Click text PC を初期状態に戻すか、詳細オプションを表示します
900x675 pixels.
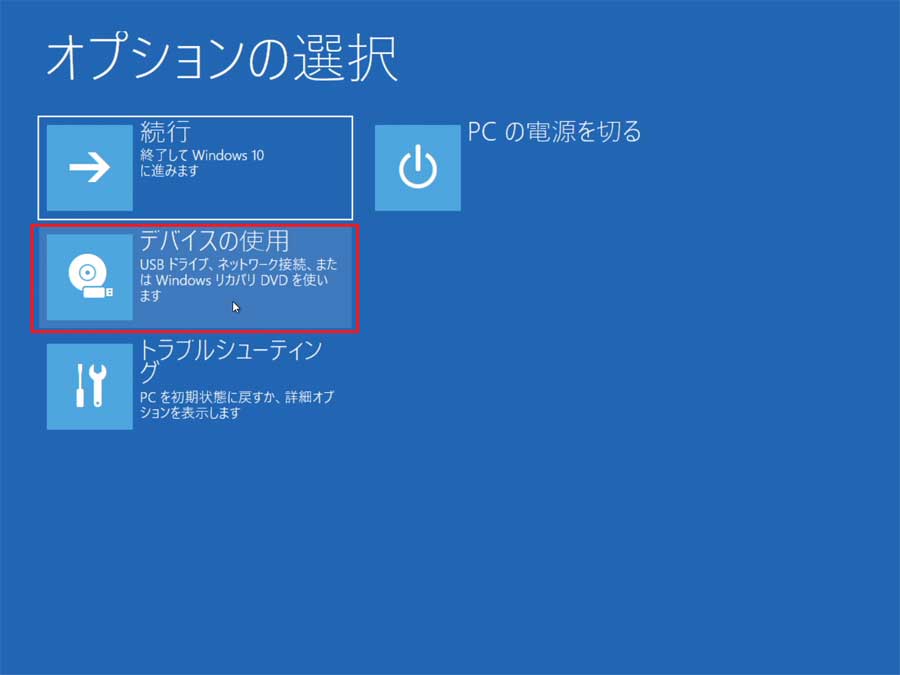pos(236,405)
